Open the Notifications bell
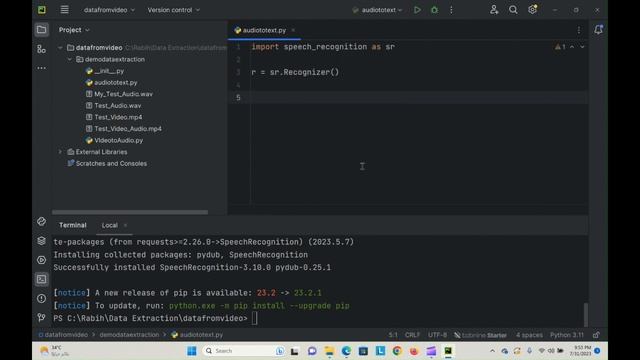 coord(598,29)
